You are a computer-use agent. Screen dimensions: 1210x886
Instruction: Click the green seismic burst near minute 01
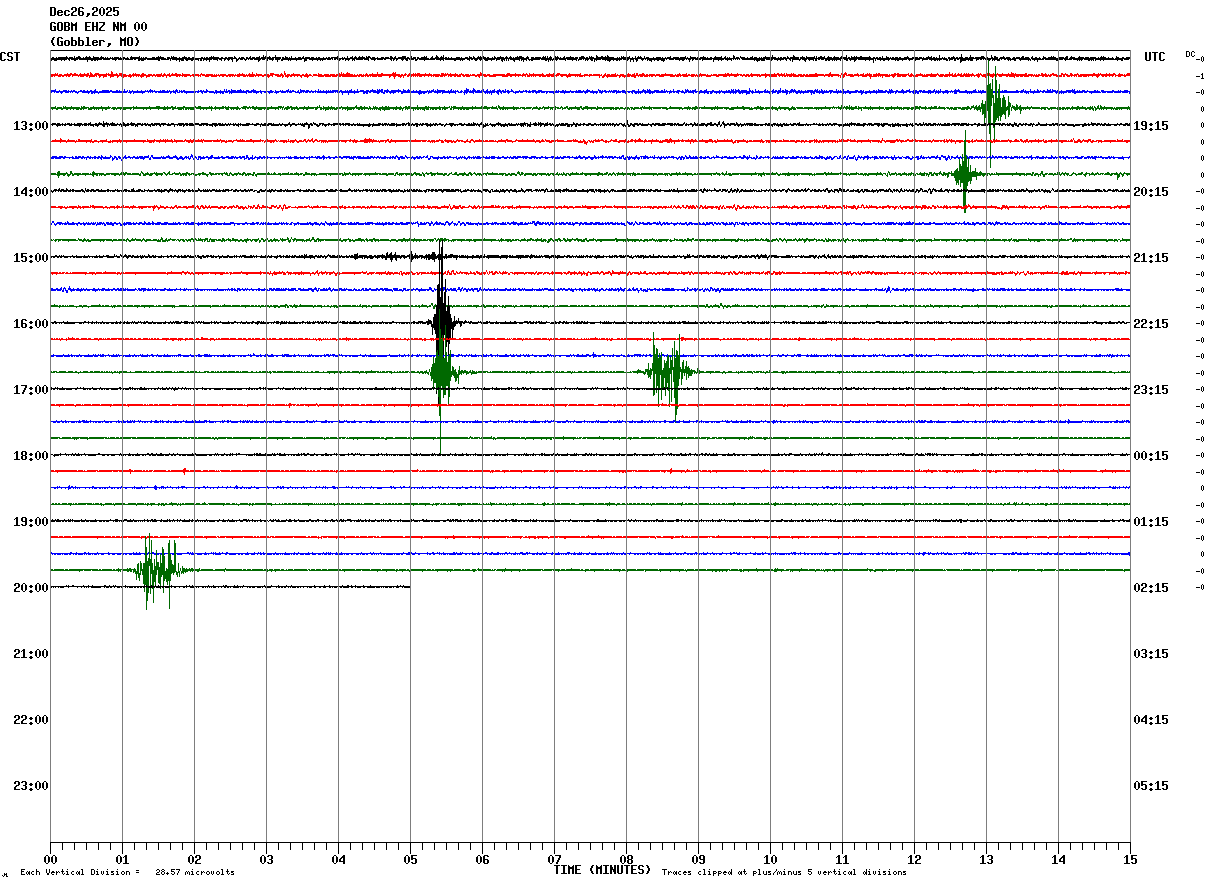coord(158,571)
